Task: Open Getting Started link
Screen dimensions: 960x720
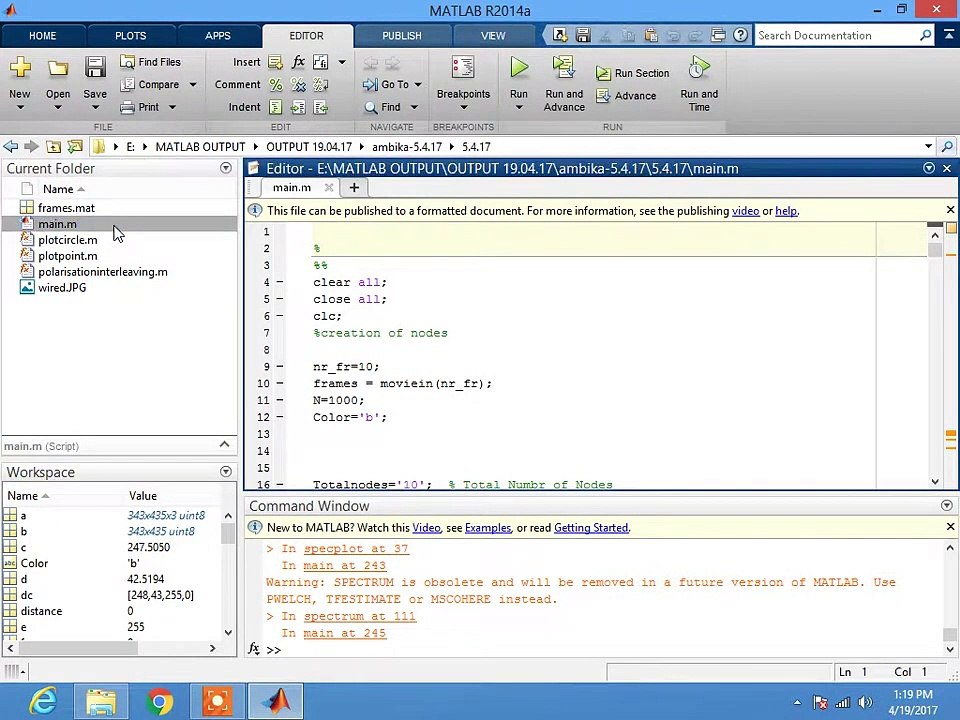Action: 591,528
